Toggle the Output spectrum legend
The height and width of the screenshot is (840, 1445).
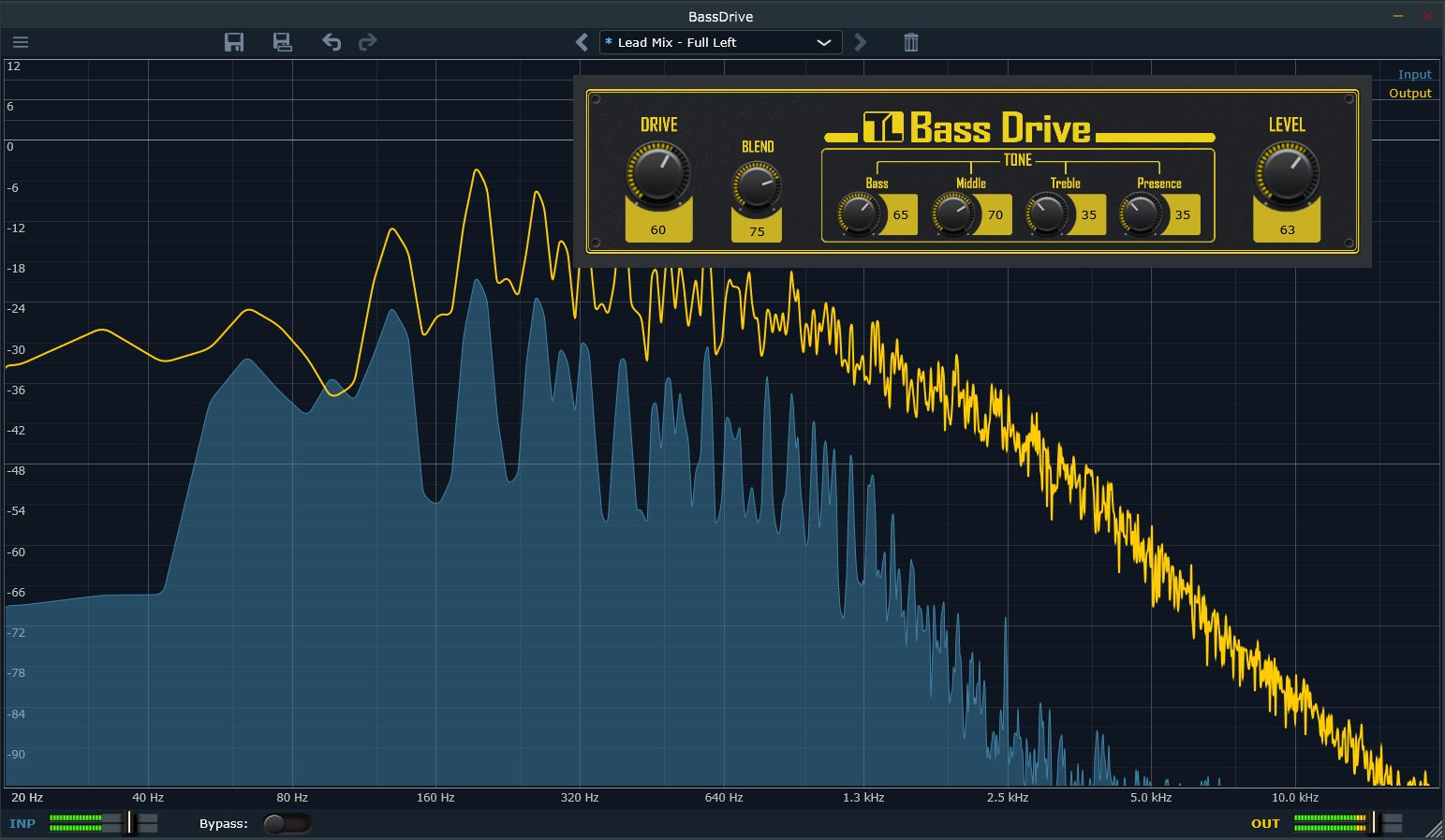(x=1409, y=94)
